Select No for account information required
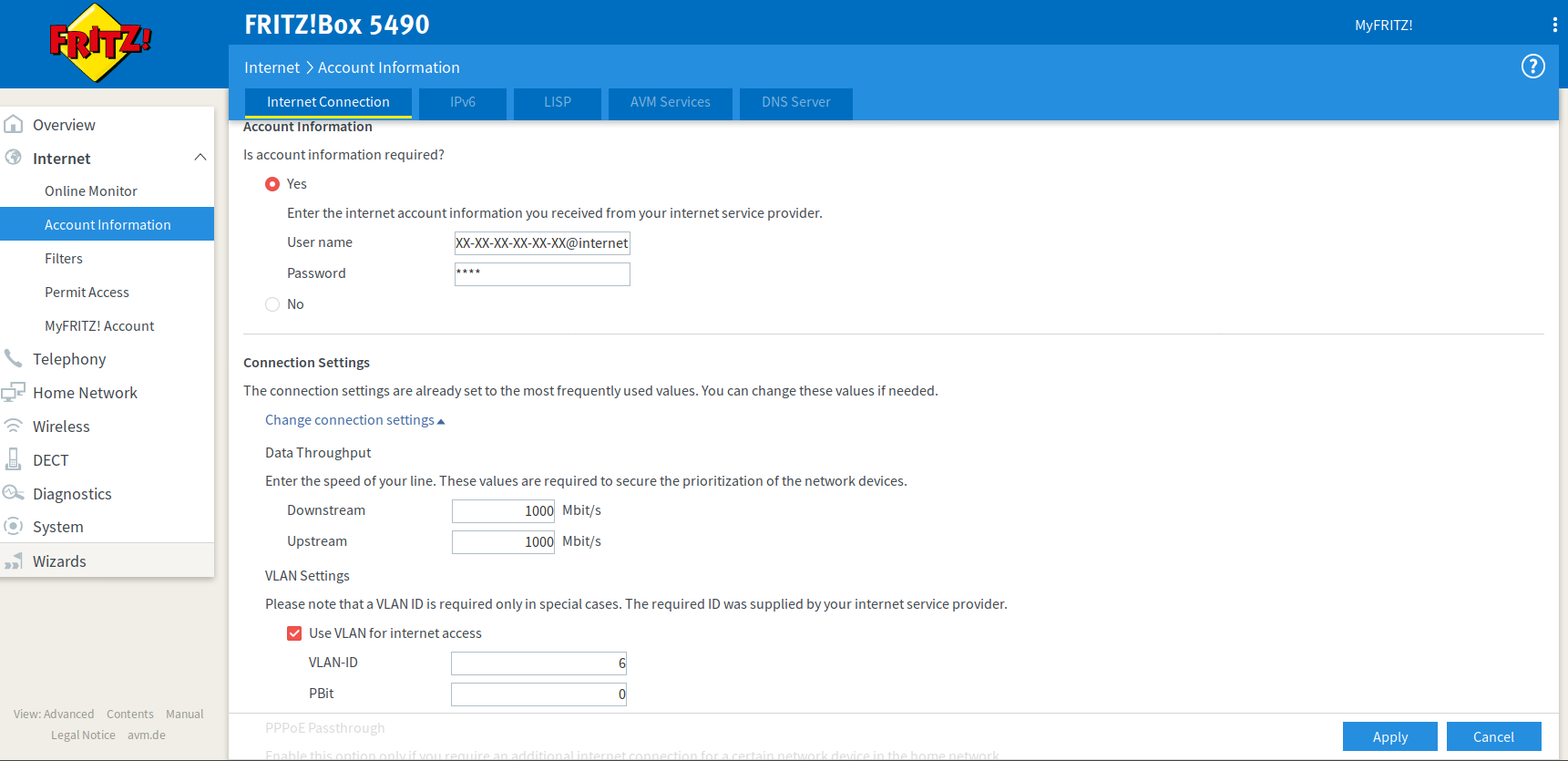Viewport: 1568px width, 761px height. point(272,304)
